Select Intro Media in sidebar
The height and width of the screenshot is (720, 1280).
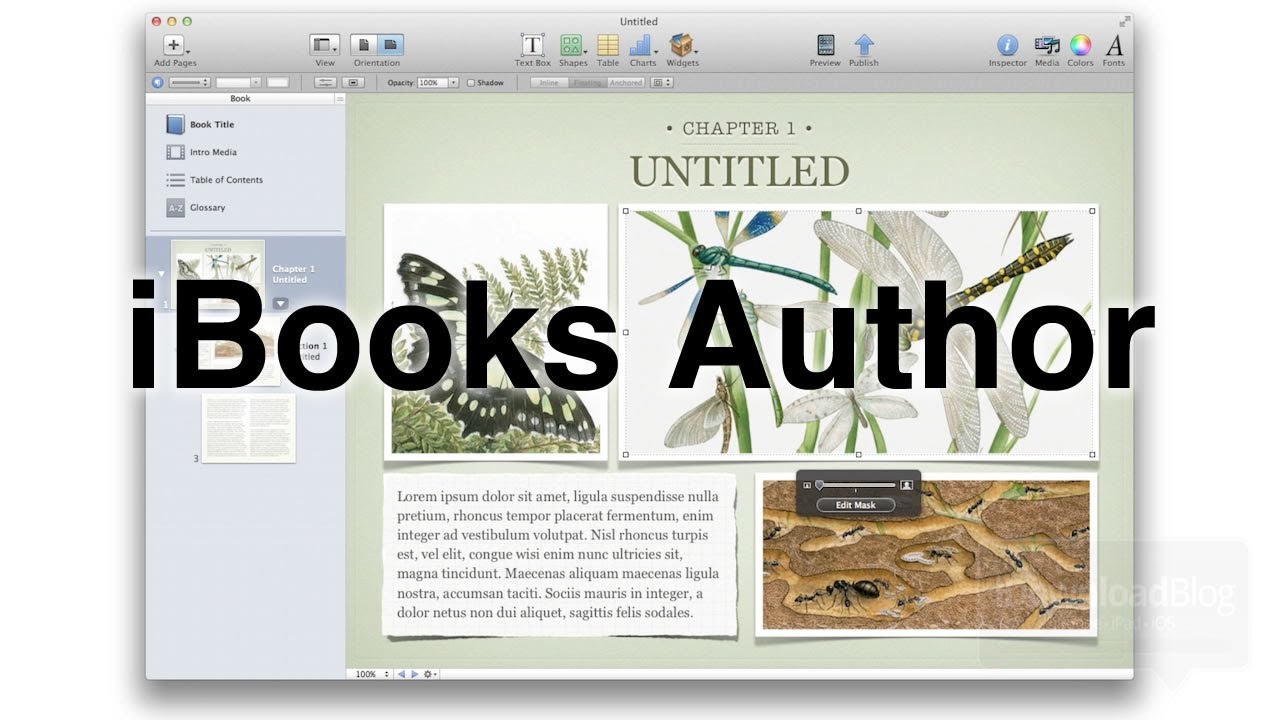tap(200, 152)
